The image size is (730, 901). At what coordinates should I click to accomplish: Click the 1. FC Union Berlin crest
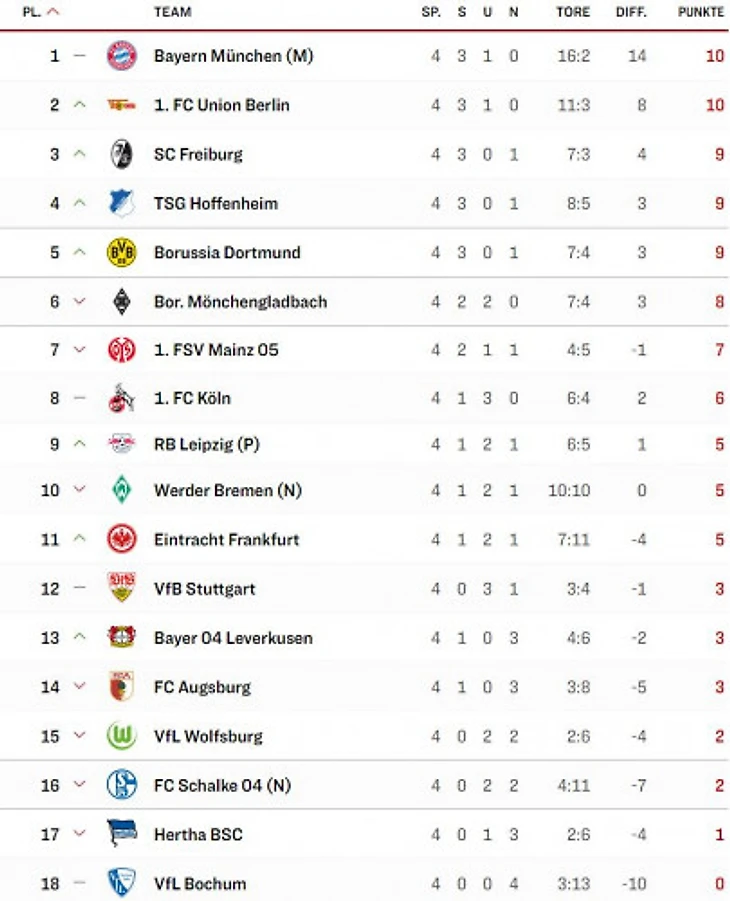click(121, 105)
